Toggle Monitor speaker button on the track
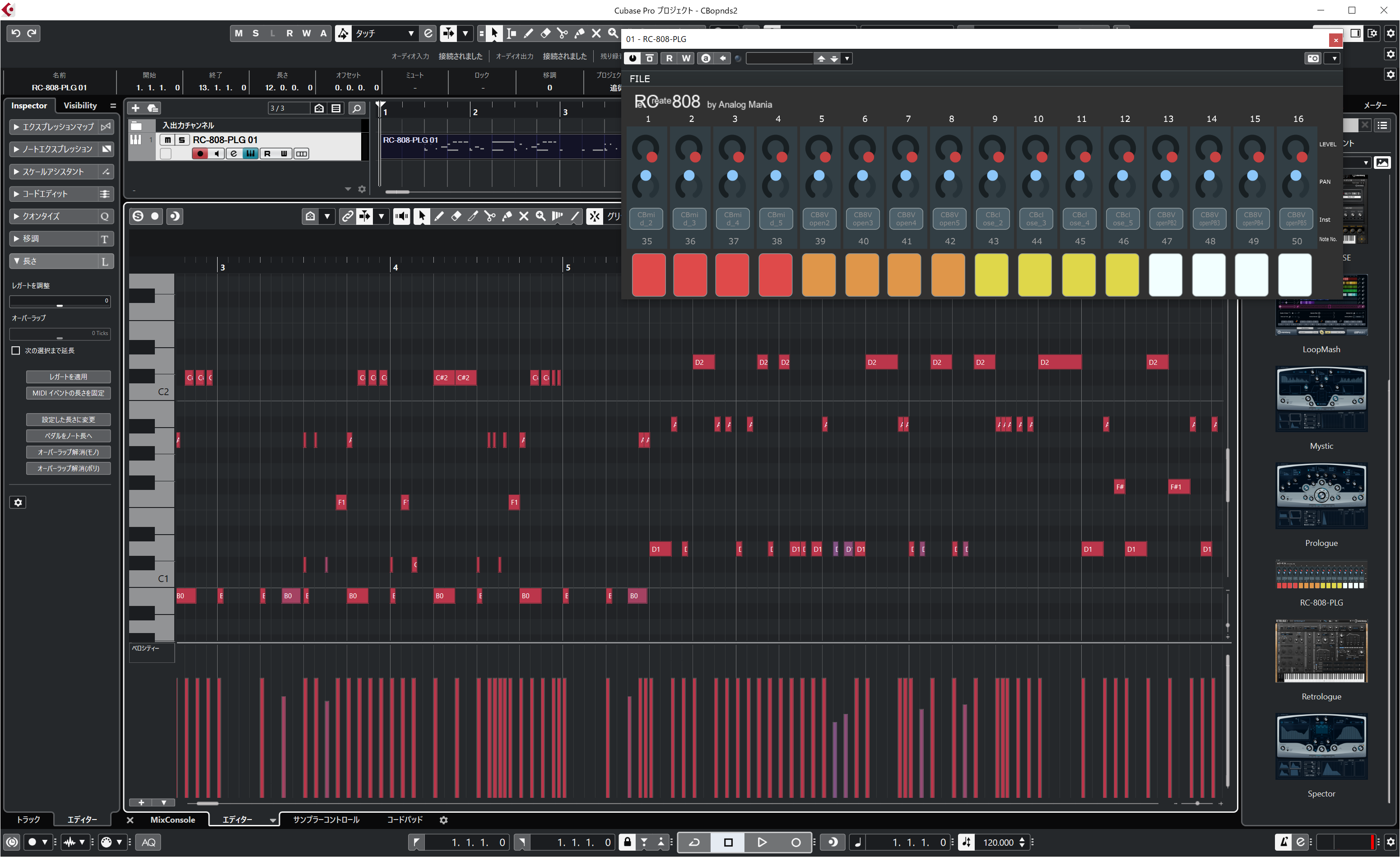Viewport: 1400px width, 857px height. click(x=216, y=154)
